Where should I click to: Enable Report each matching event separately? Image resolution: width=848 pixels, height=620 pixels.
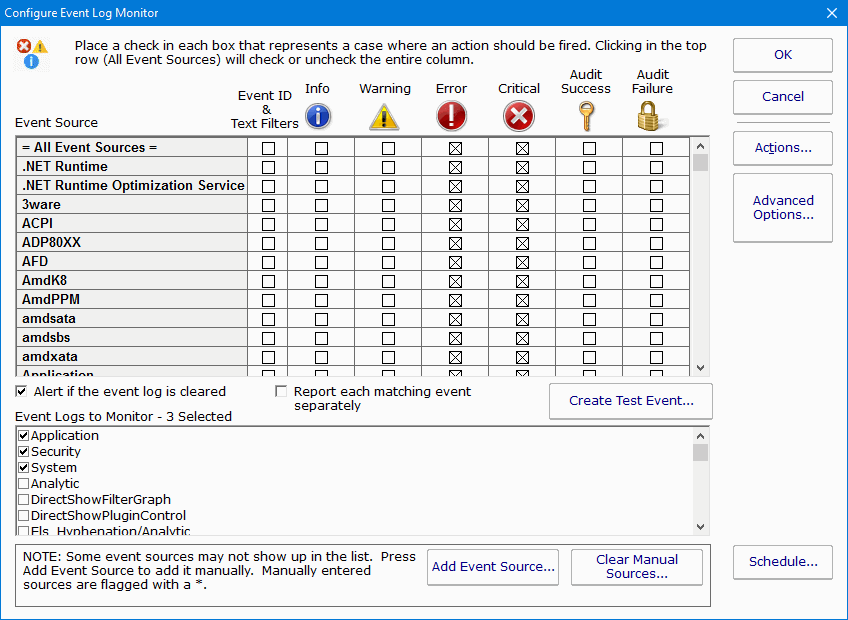click(x=281, y=391)
